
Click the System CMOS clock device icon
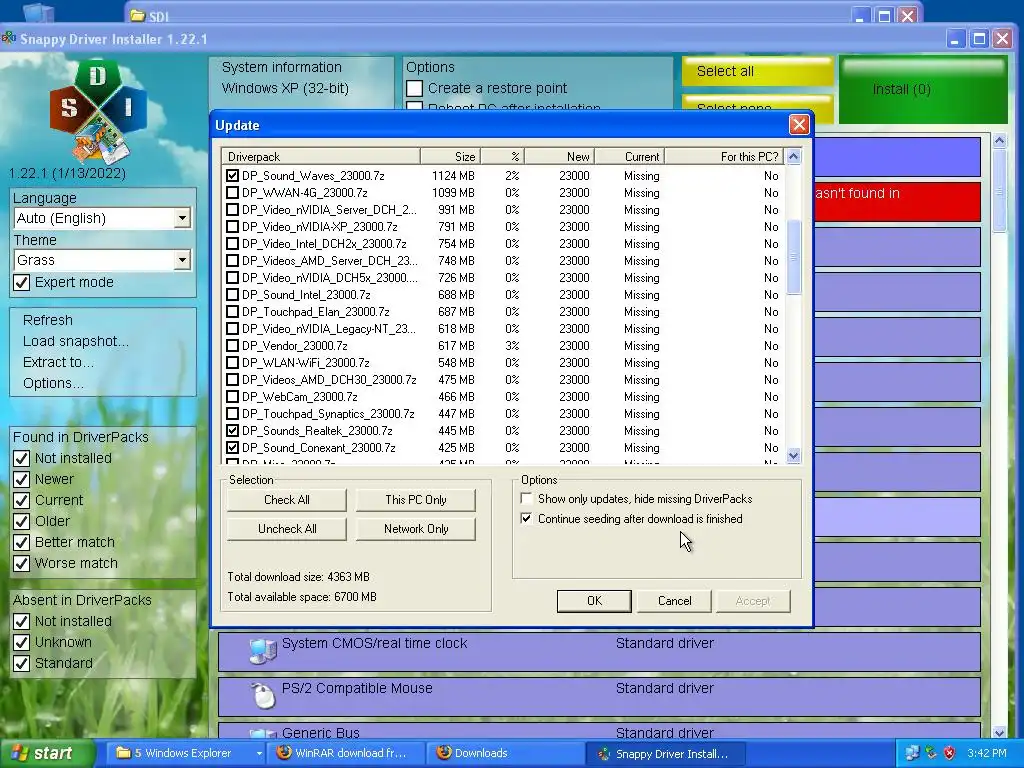coord(263,650)
